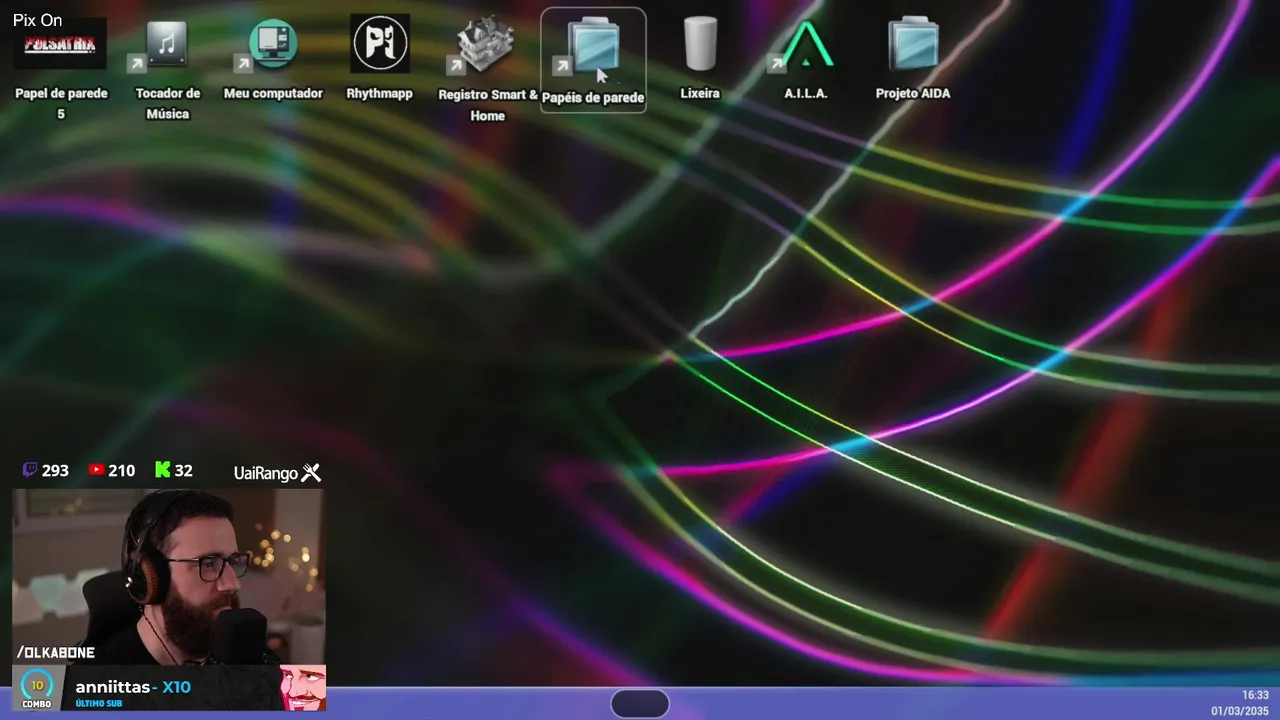The height and width of the screenshot is (720, 1280).
Task: Click the 10 combo counter badge
Action: [37, 688]
